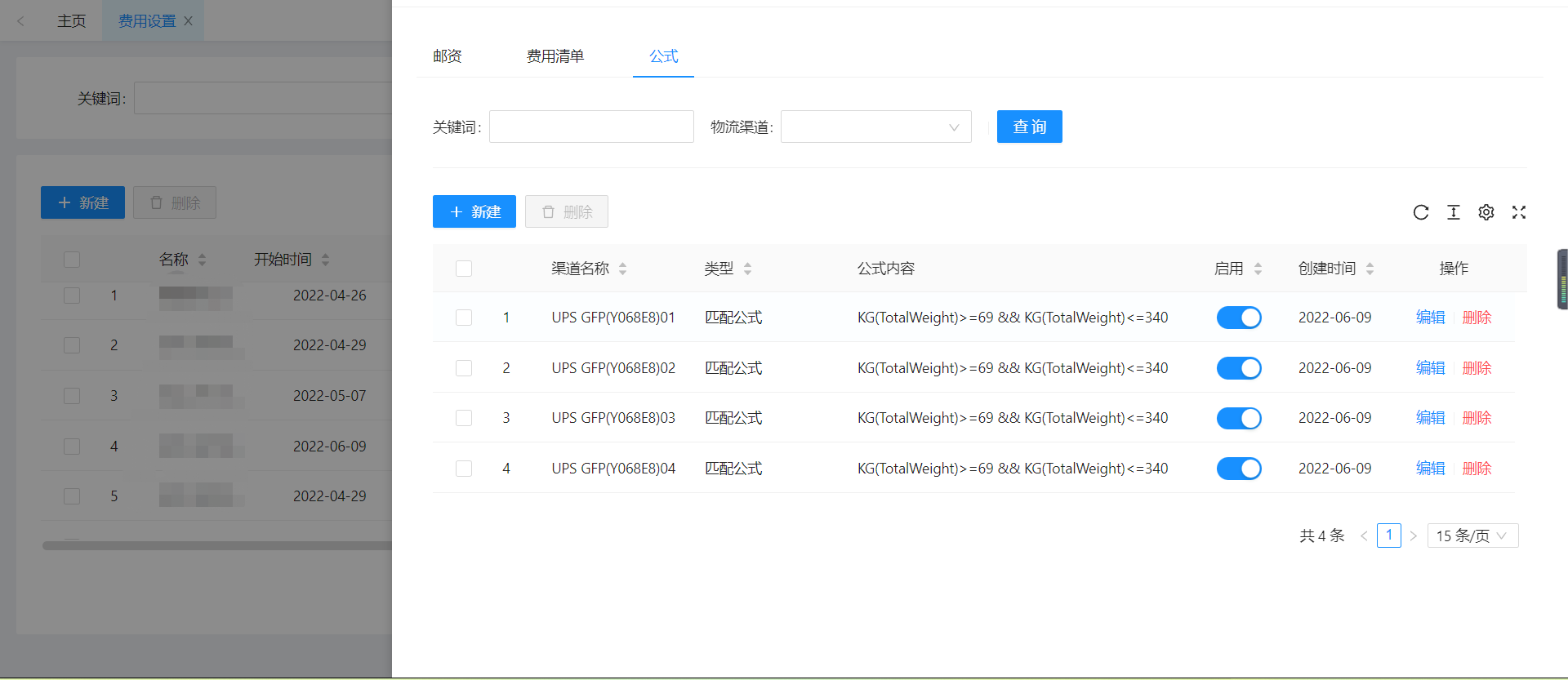This screenshot has width=1568, height=680.
Task: Click 编辑 link for UPS GFP(Y068E8)02
Action: pos(1430,368)
